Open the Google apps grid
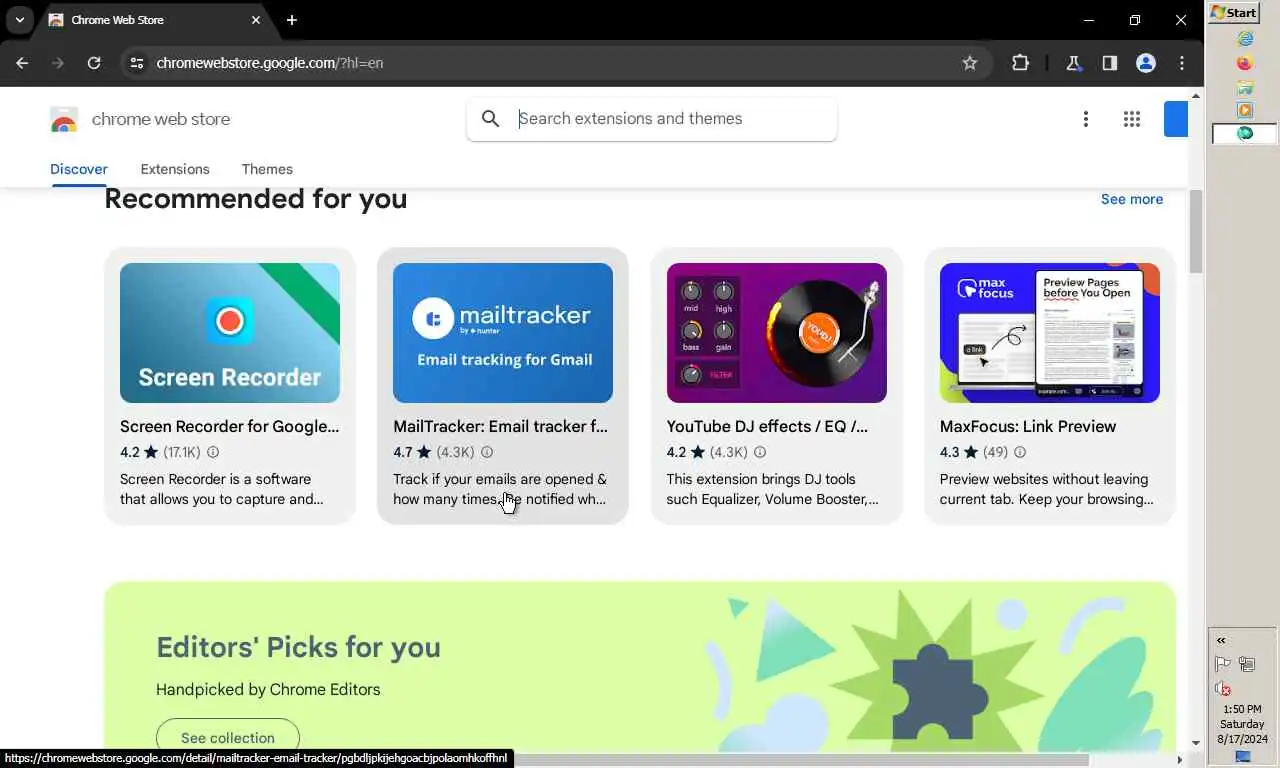The height and width of the screenshot is (768, 1280). point(1132,119)
